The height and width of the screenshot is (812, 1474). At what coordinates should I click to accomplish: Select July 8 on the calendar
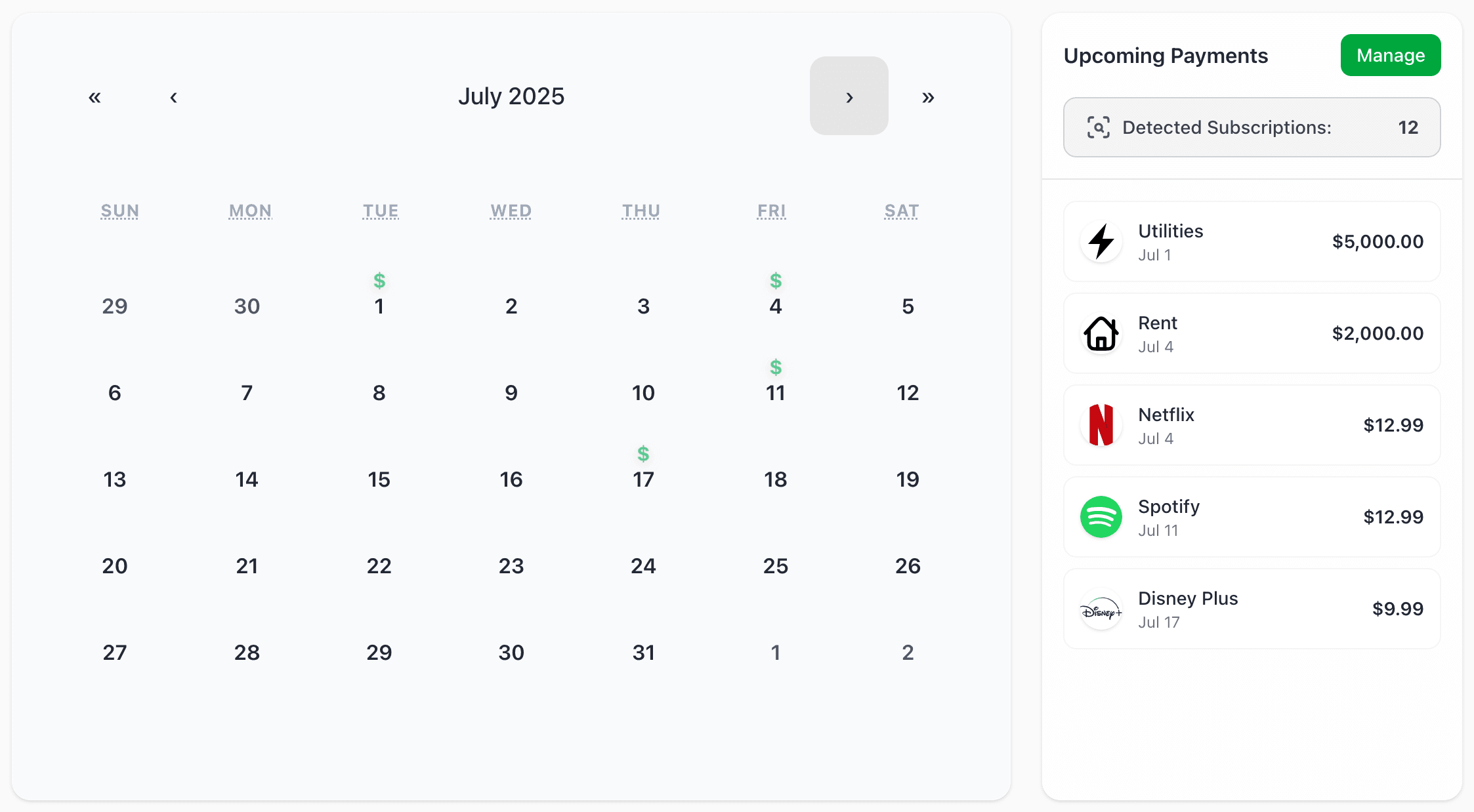pyautogui.click(x=379, y=393)
